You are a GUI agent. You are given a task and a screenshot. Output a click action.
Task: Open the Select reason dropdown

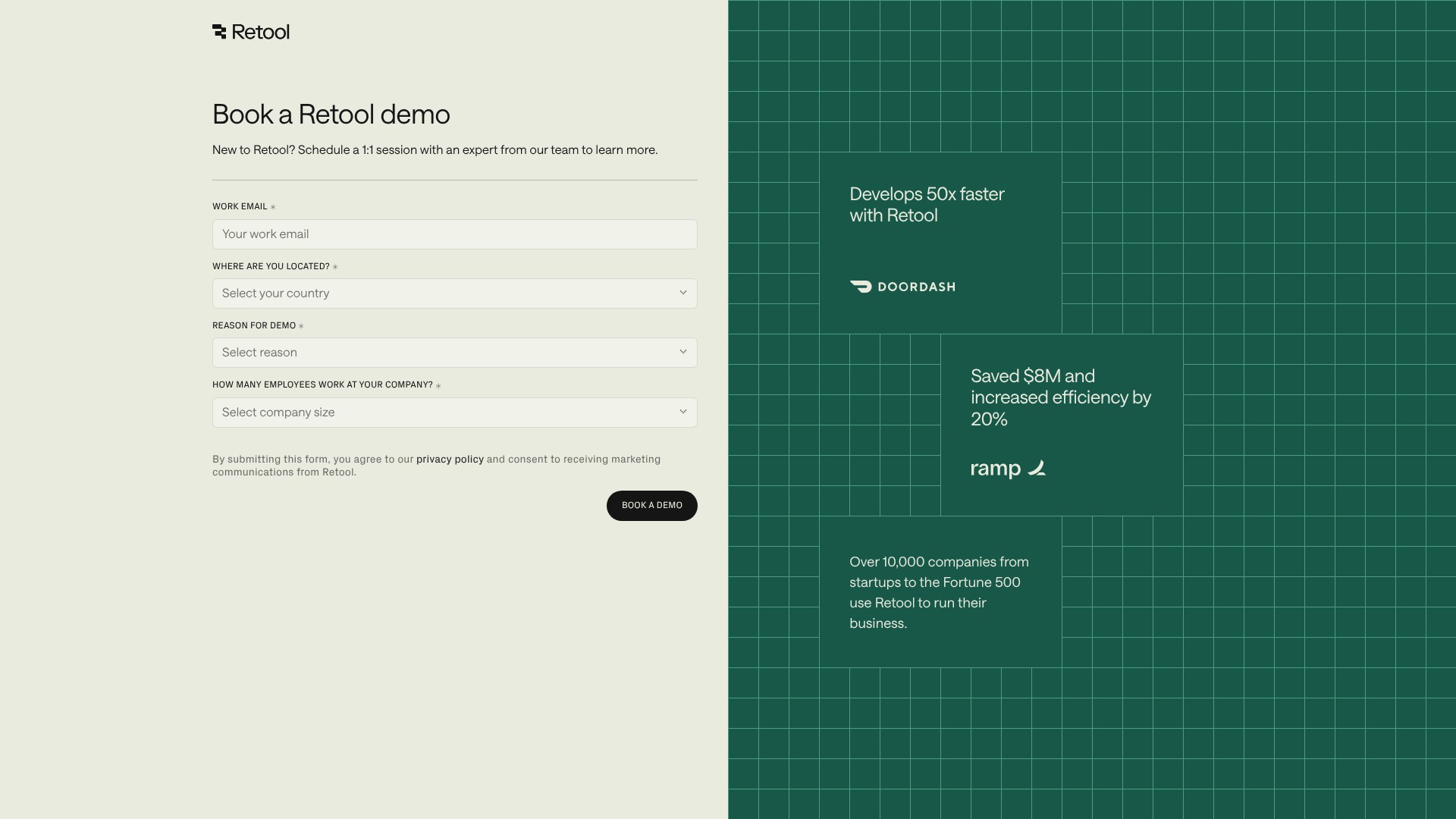pos(455,353)
